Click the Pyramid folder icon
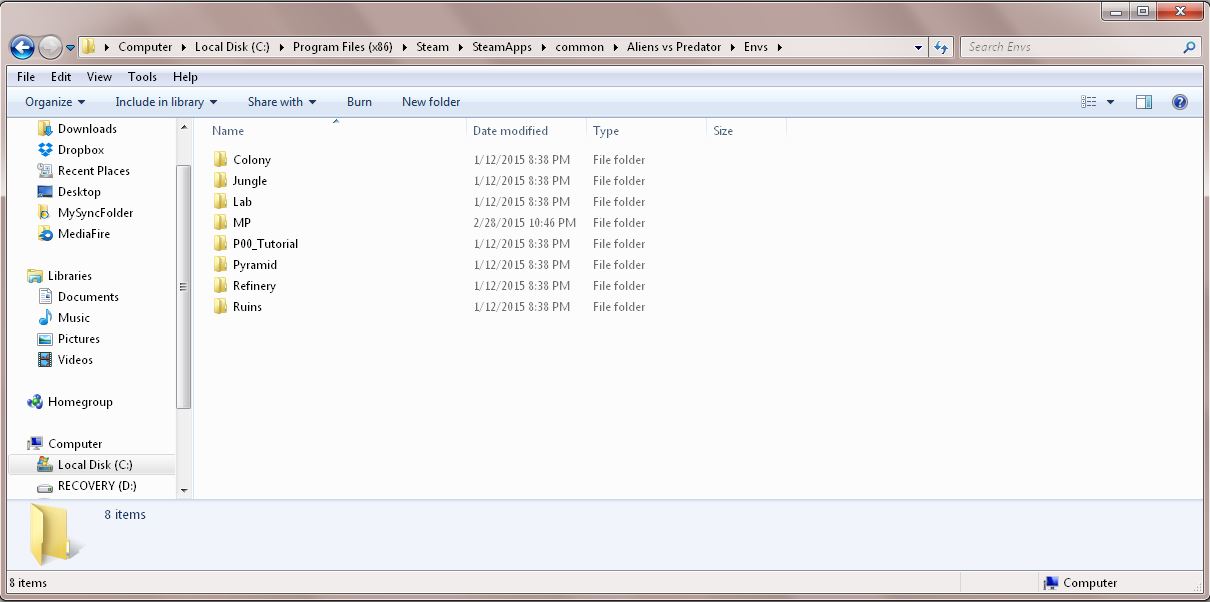Image resolution: width=1210 pixels, height=602 pixels. click(x=221, y=265)
